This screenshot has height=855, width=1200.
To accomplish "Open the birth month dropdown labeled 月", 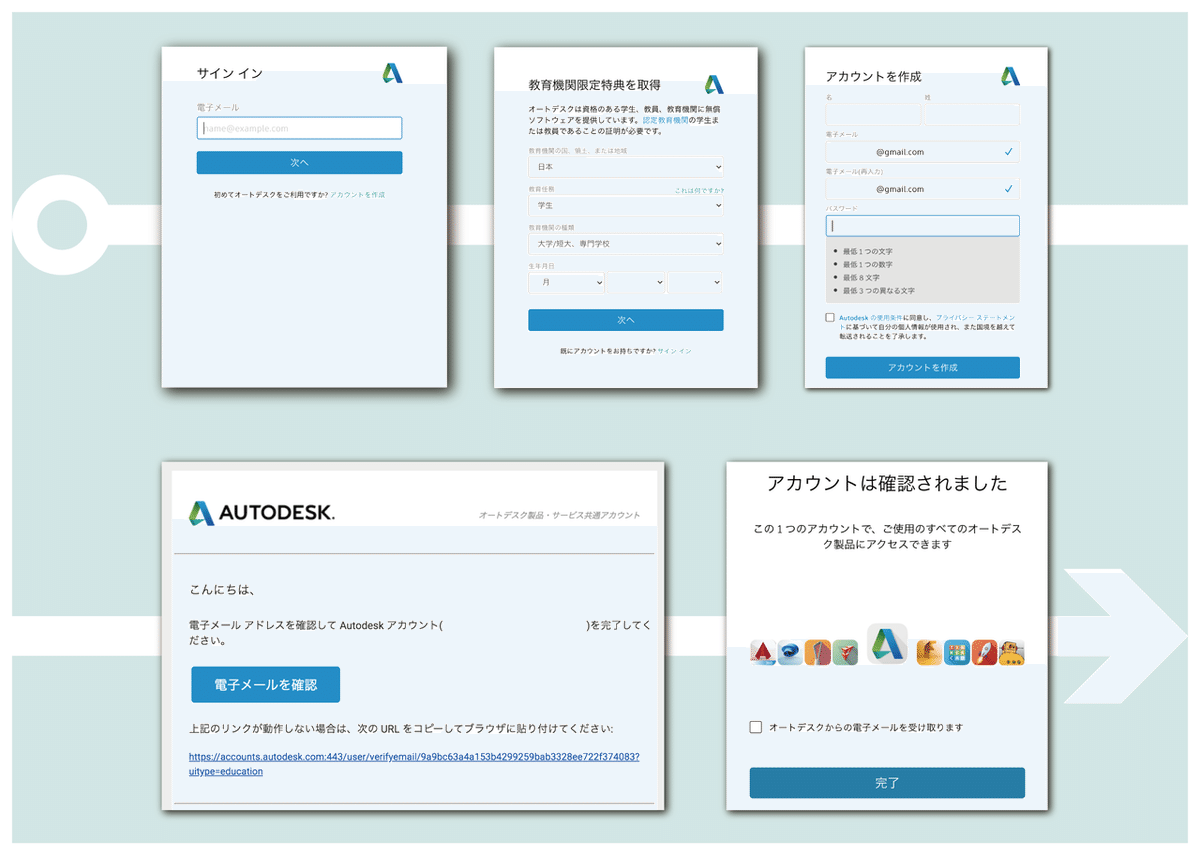I will pyautogui.click(x=567, y=283).
